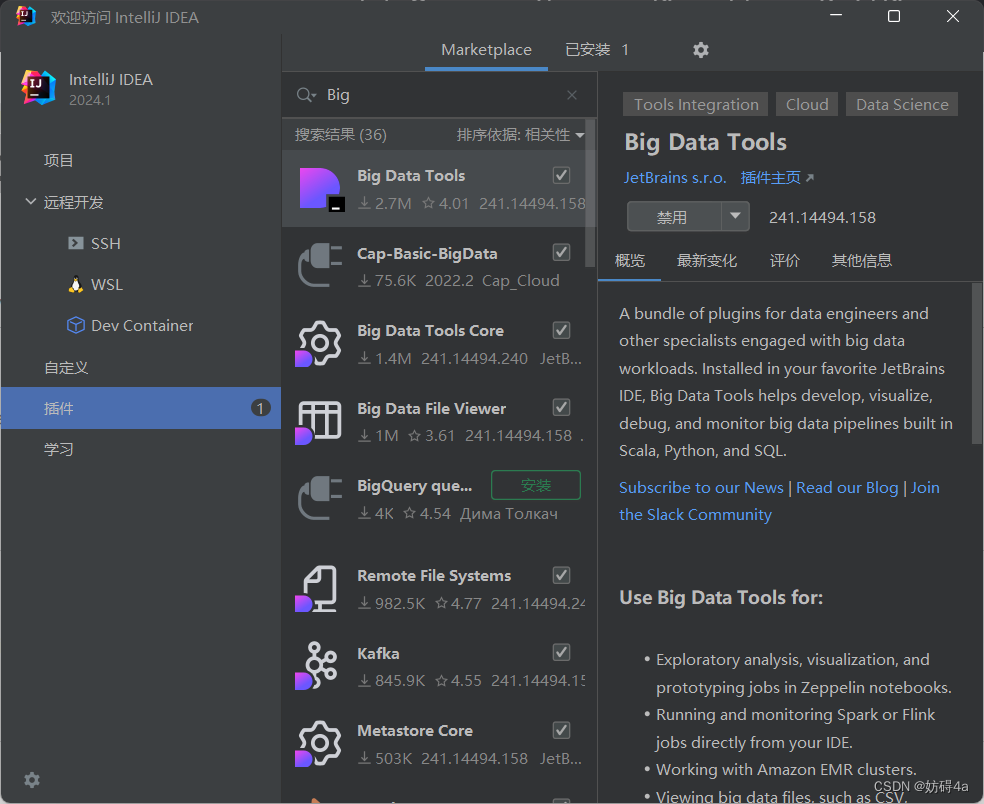Click the update count badge 1 on 插件
Image resolution: width=984 pixels, height=804 pixels.
[260, 408]
